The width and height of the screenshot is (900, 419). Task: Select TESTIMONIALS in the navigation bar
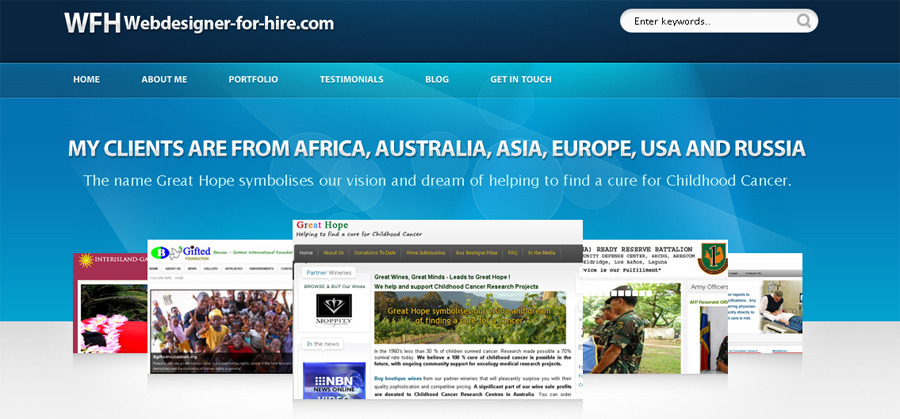351,80
